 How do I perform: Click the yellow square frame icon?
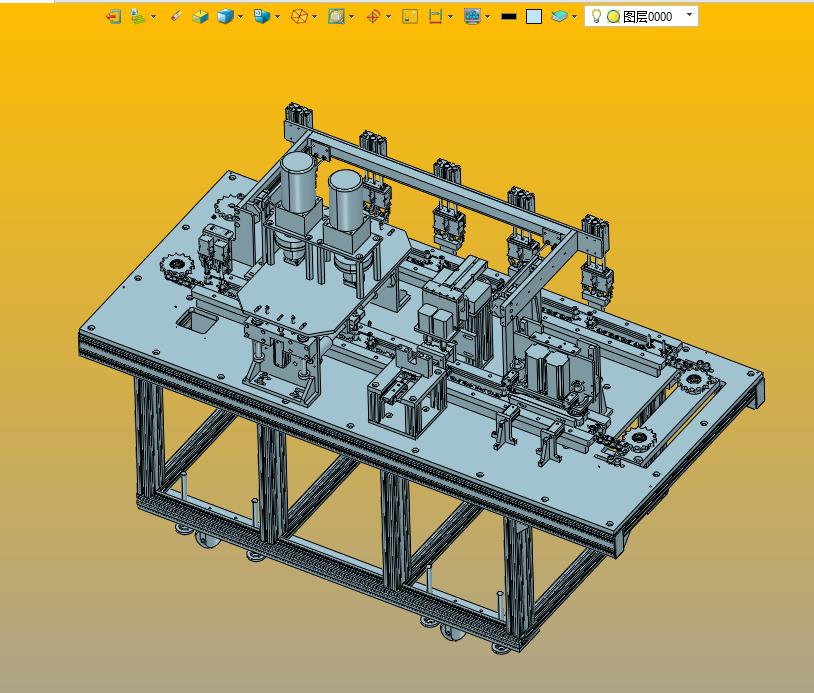click(410, 17)
